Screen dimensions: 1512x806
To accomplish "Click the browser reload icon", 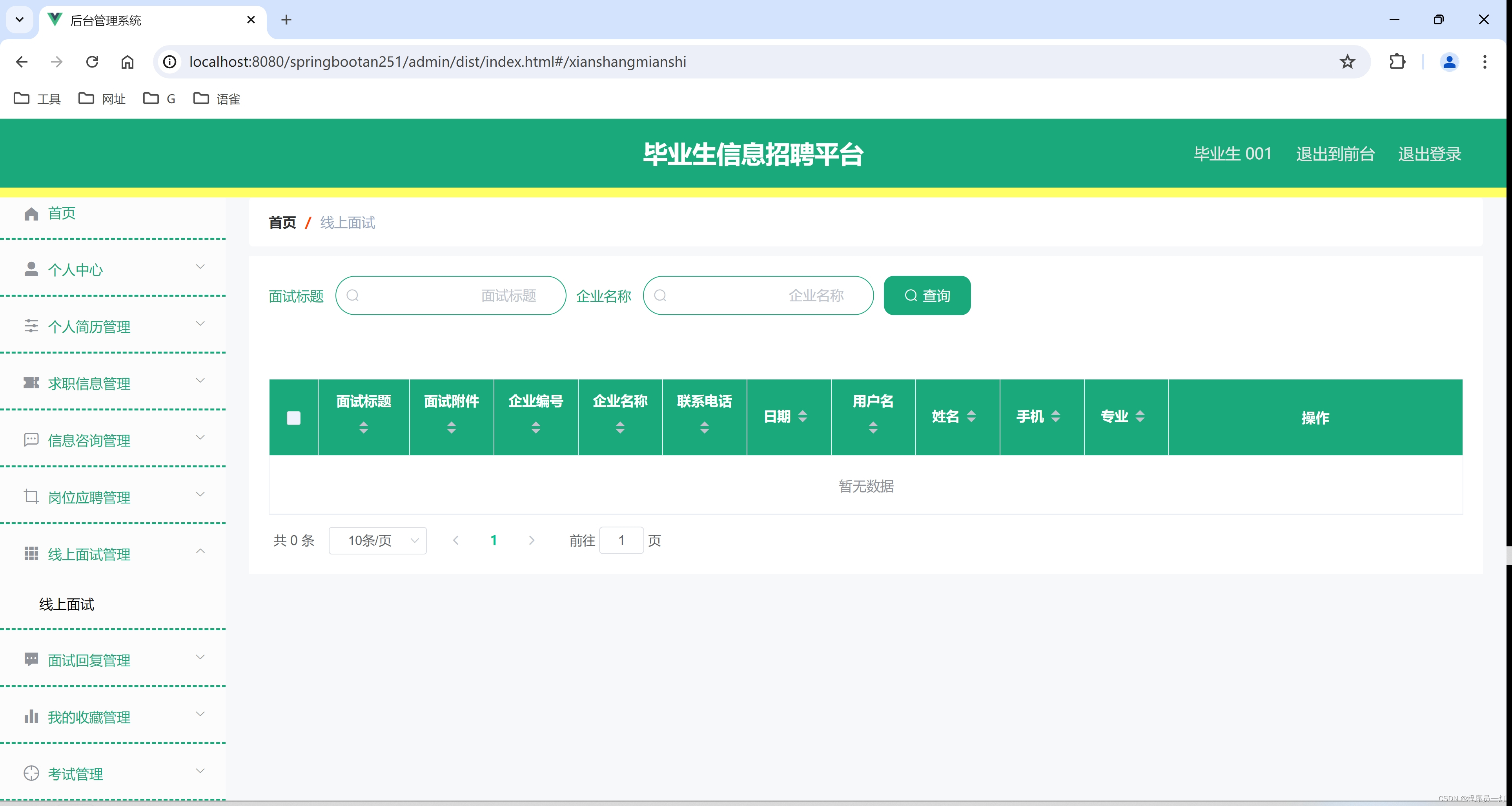I will 92,62.
